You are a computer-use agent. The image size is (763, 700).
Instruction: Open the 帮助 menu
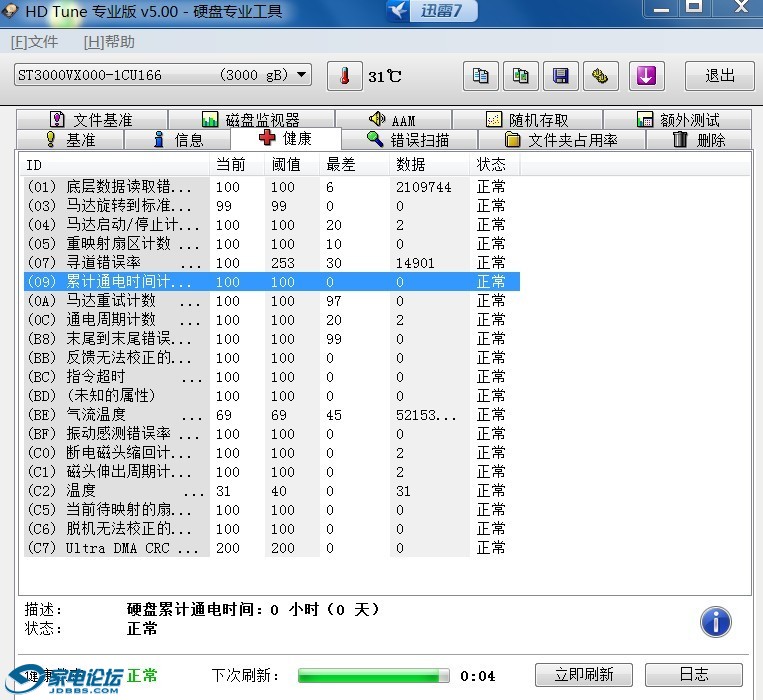108,42
